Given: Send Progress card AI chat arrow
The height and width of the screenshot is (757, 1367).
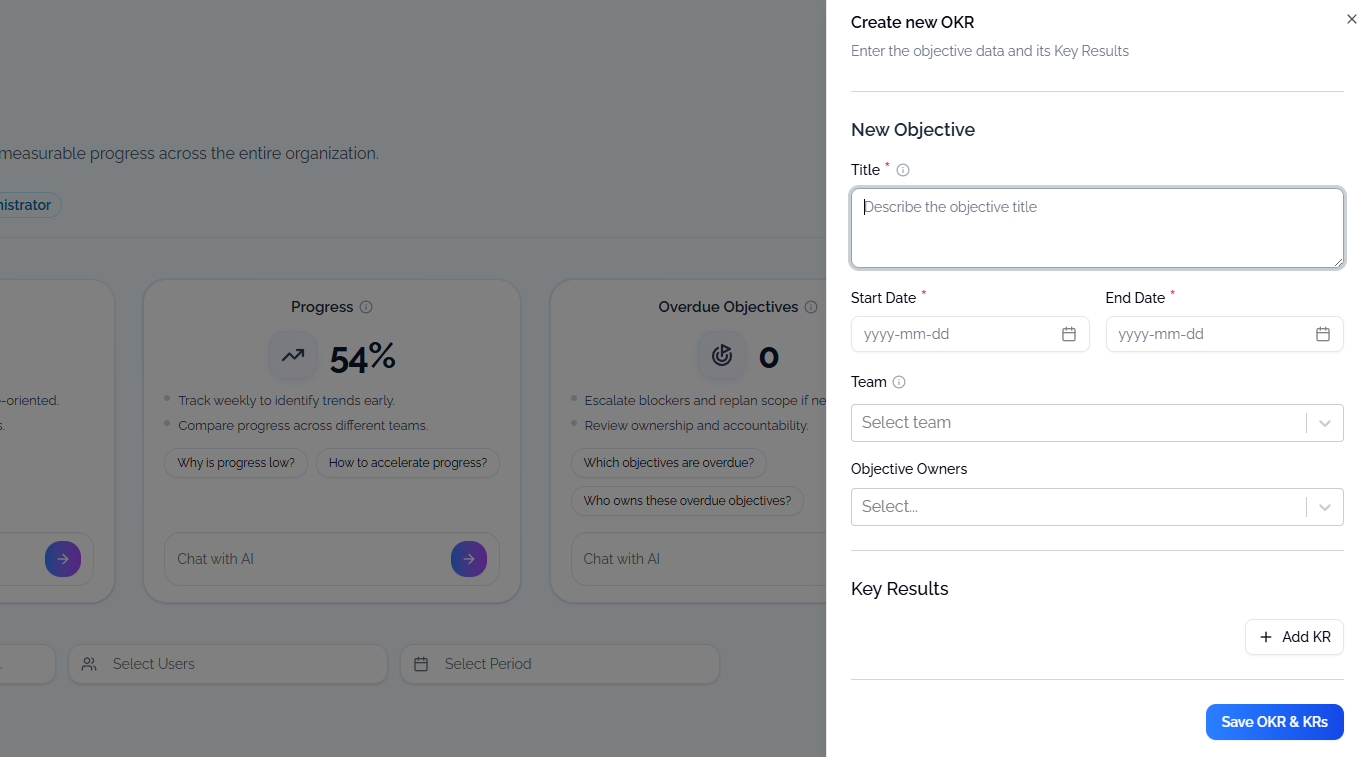Looking at the screenshot, I should pyautogui.click(x=468, y=559).
